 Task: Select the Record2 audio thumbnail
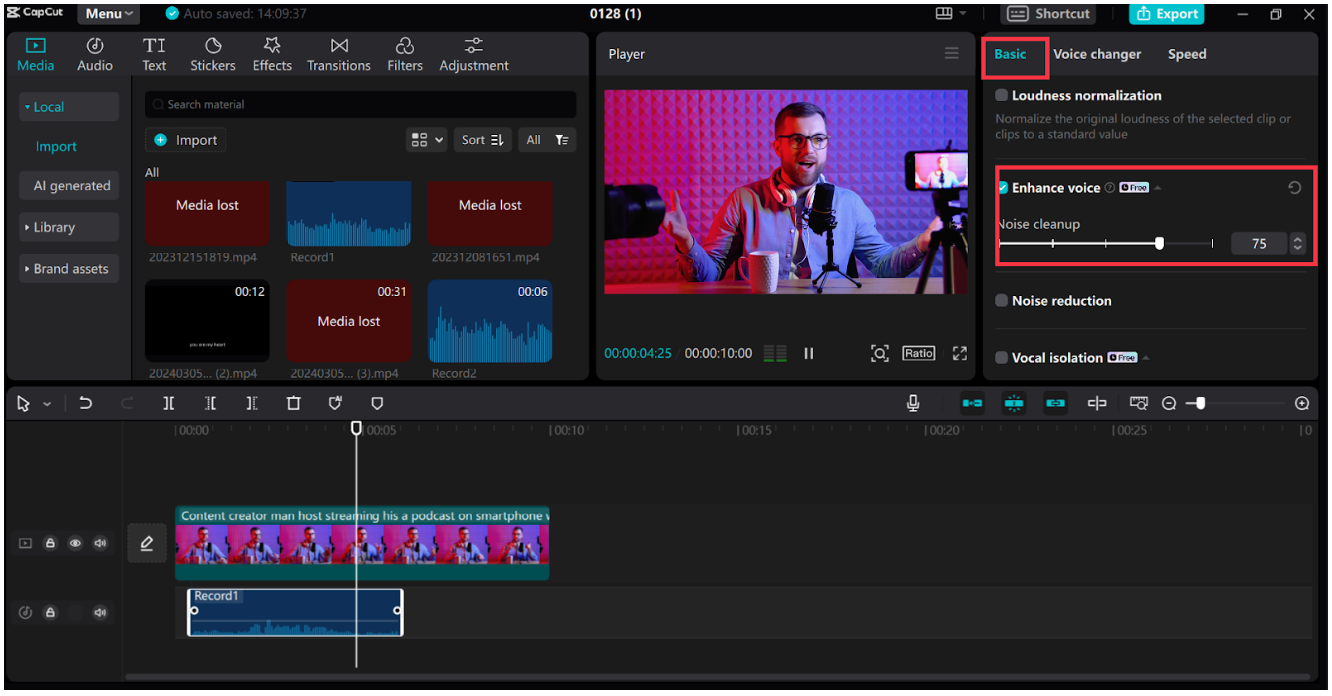[x=490, y=321]
